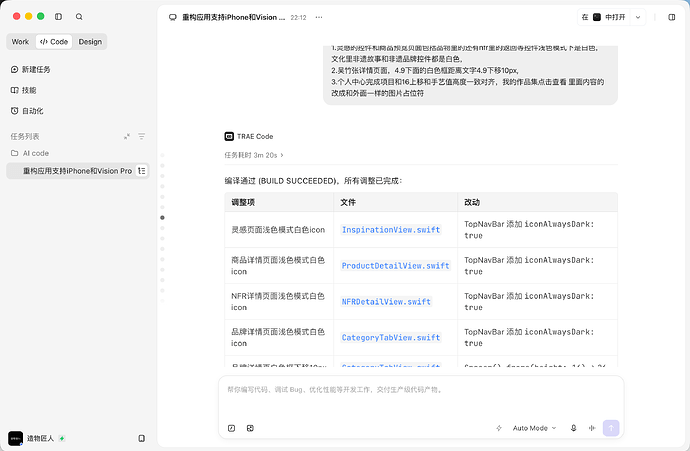Viewport: 690px width, 451px height.
Task: Toggle the left sidebar panel icon
Action: (58, 17)
